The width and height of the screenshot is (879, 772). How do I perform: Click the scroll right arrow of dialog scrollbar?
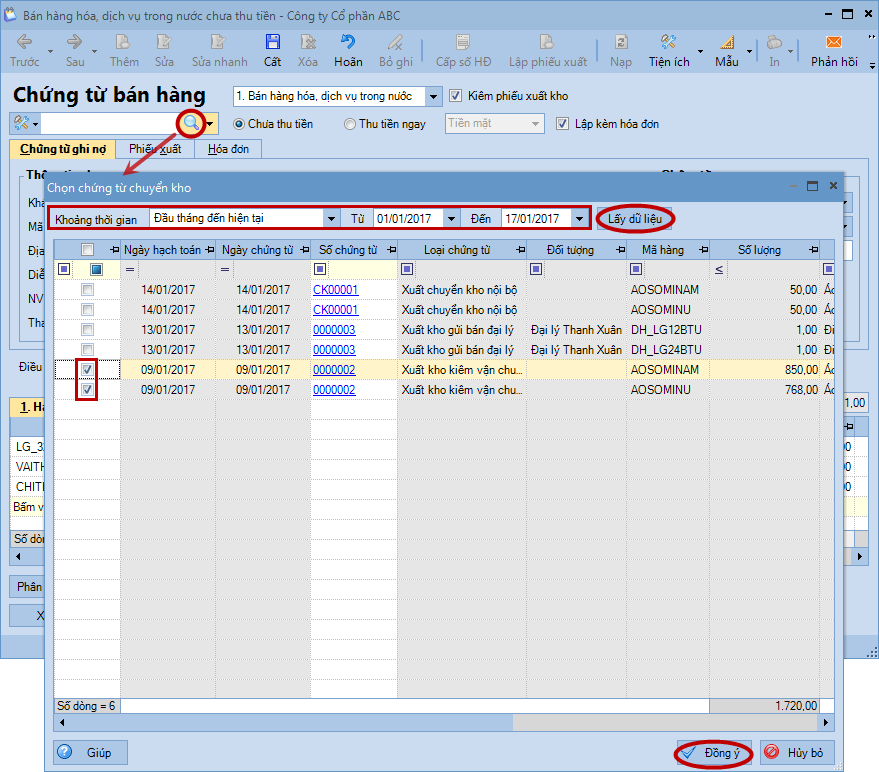coord(826,723)
